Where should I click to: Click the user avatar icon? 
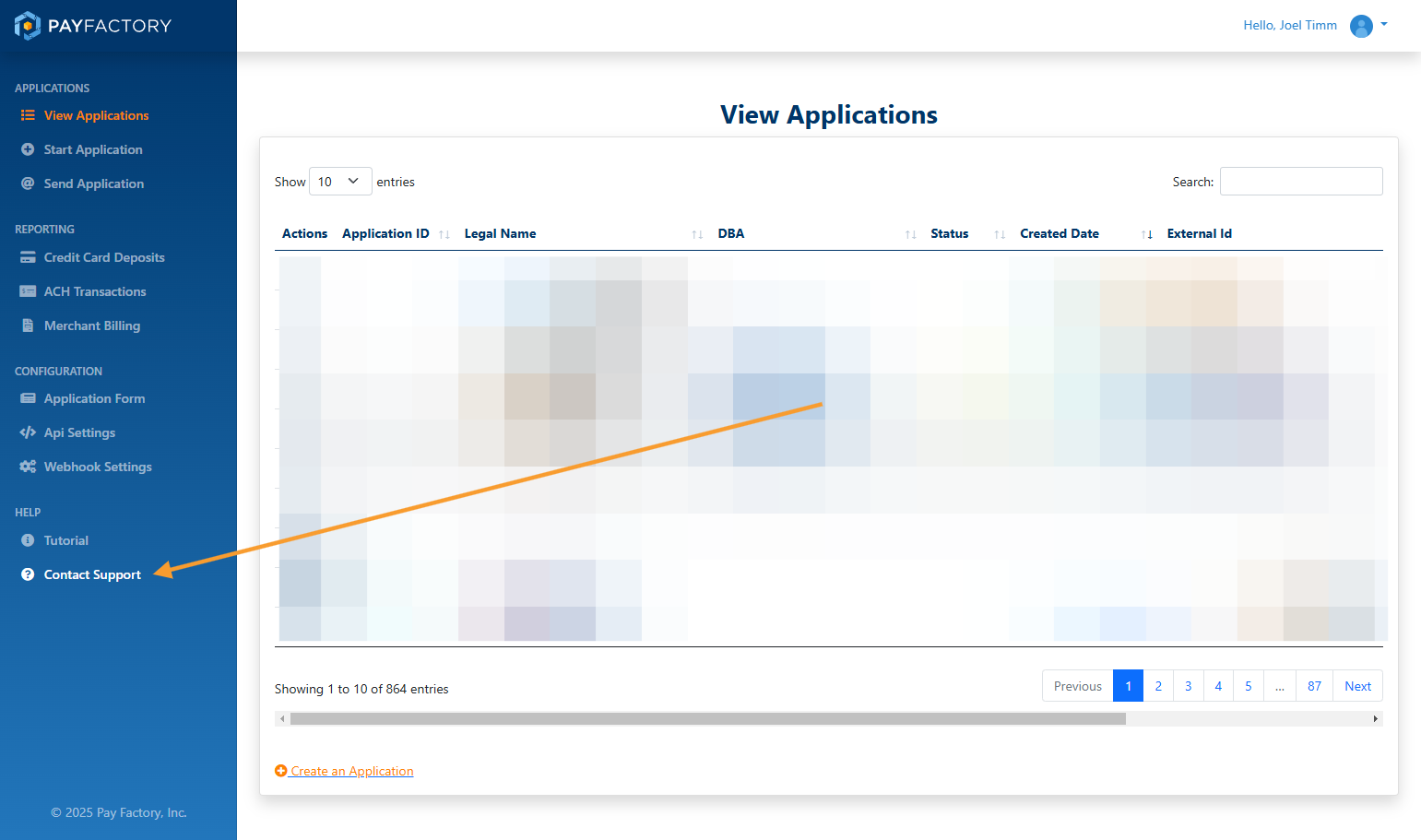point(1361,26)
